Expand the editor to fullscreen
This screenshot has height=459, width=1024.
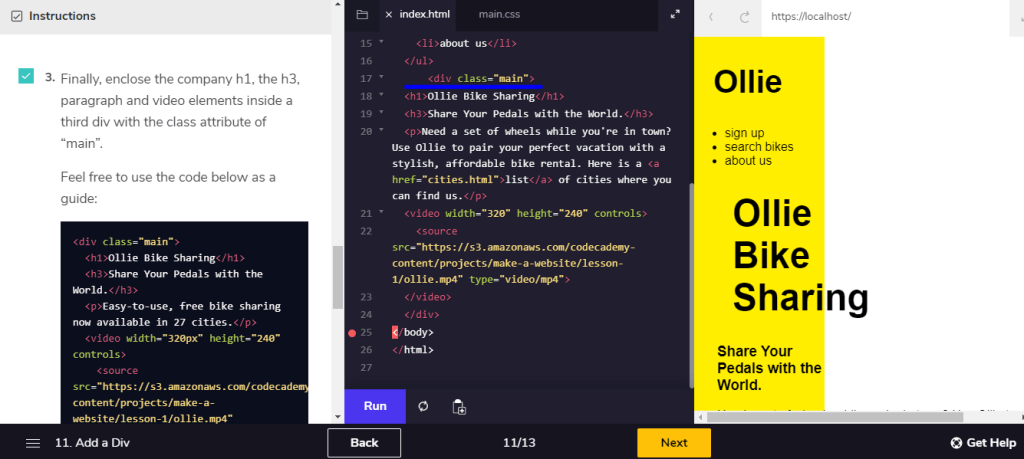(x=675, y=15)
